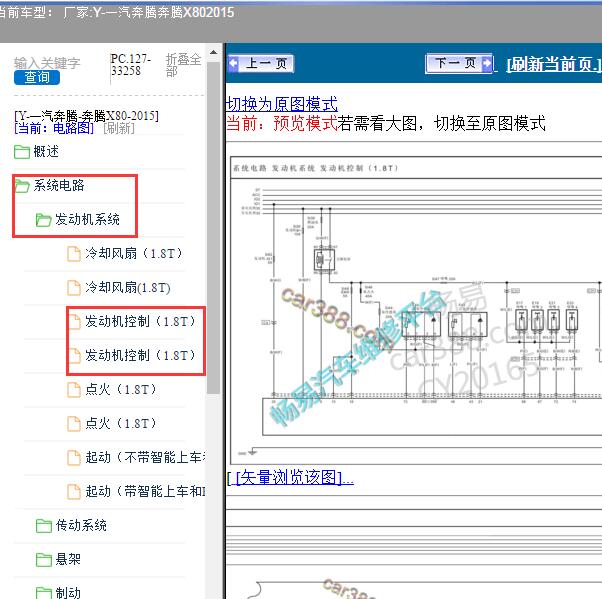Viewport: 602px width, 599px height.
Task: Open the first 发动机控制（1.8T） entry
Action: [x=140, y=321]
